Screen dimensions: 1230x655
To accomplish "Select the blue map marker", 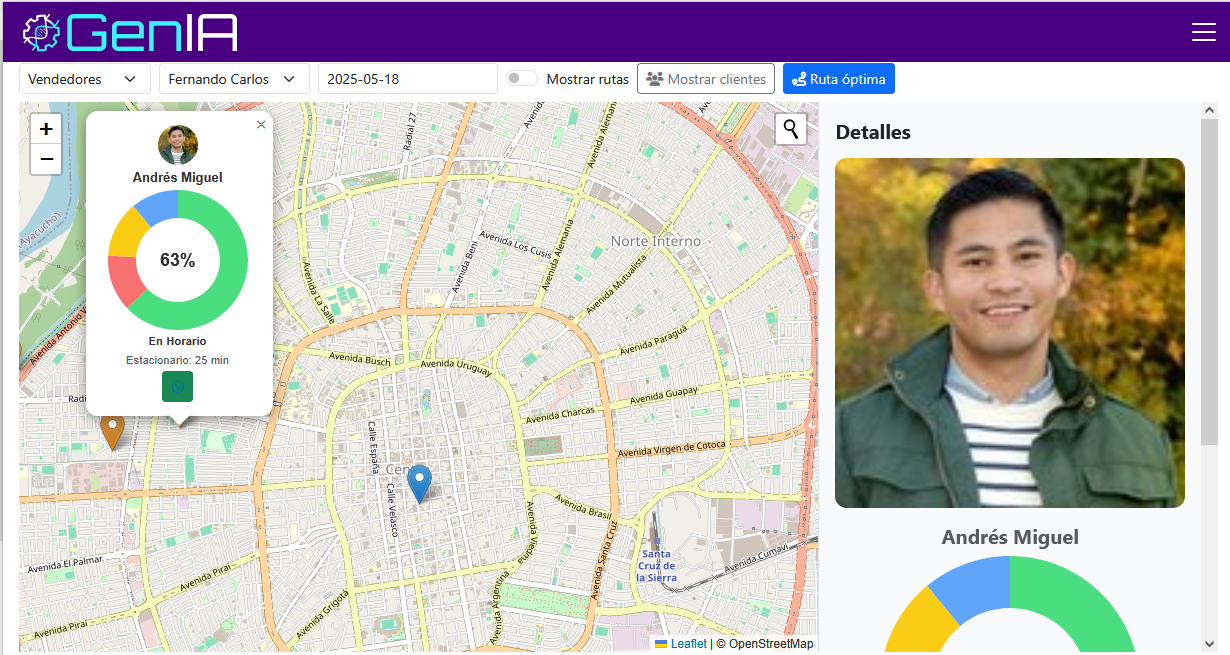I will pyautogui.click(x=420, y=483).
